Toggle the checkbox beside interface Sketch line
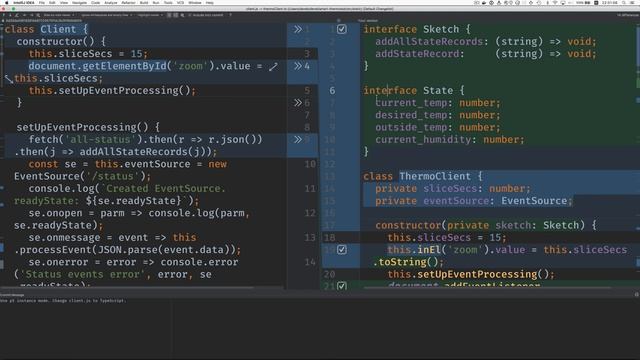 pyautogui.click(x=342, y=29)
